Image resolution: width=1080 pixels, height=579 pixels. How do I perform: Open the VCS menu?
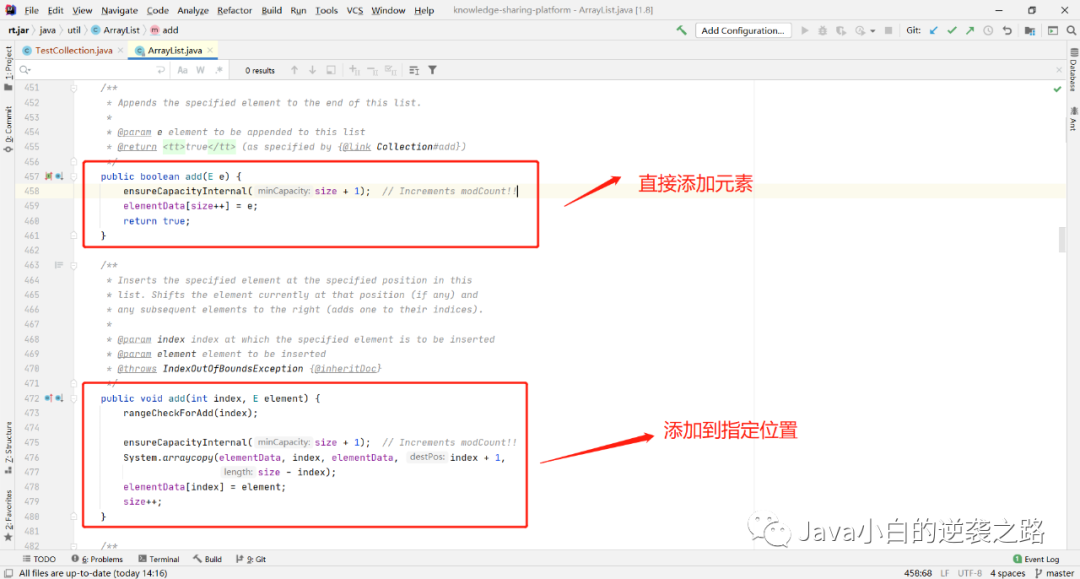355,10
